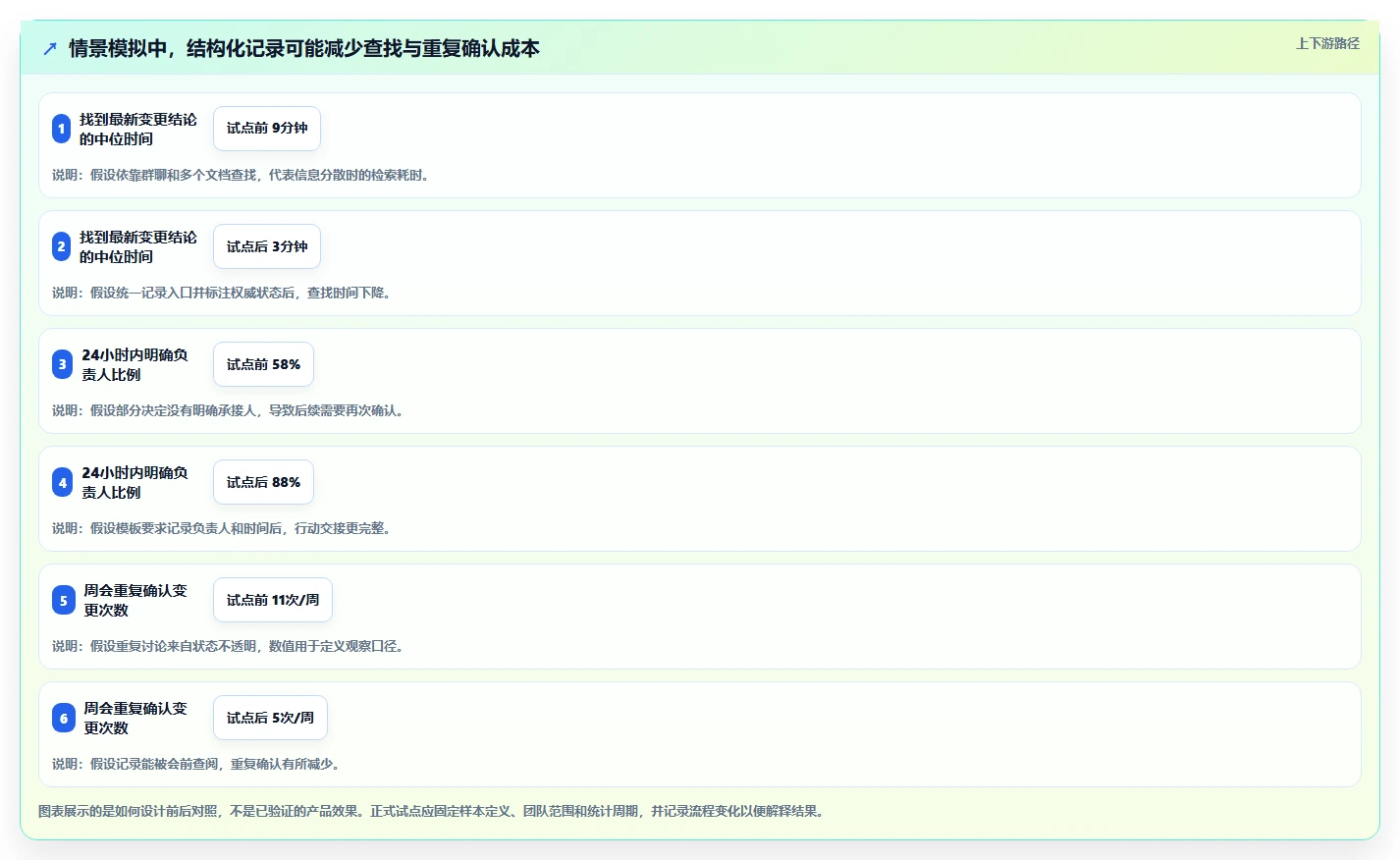Click 周会重复确认变更次数 in card 5

[135, 600]
